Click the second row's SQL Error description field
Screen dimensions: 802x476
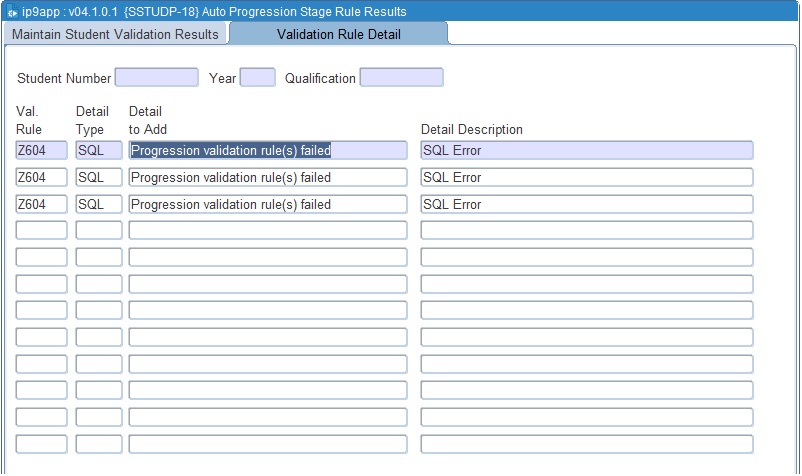(x=586, y=178)
